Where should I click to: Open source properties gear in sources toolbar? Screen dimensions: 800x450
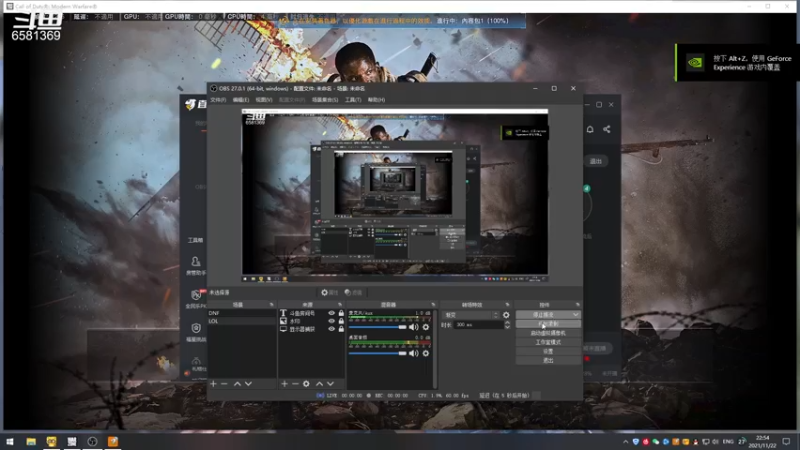tap(306, 384)
